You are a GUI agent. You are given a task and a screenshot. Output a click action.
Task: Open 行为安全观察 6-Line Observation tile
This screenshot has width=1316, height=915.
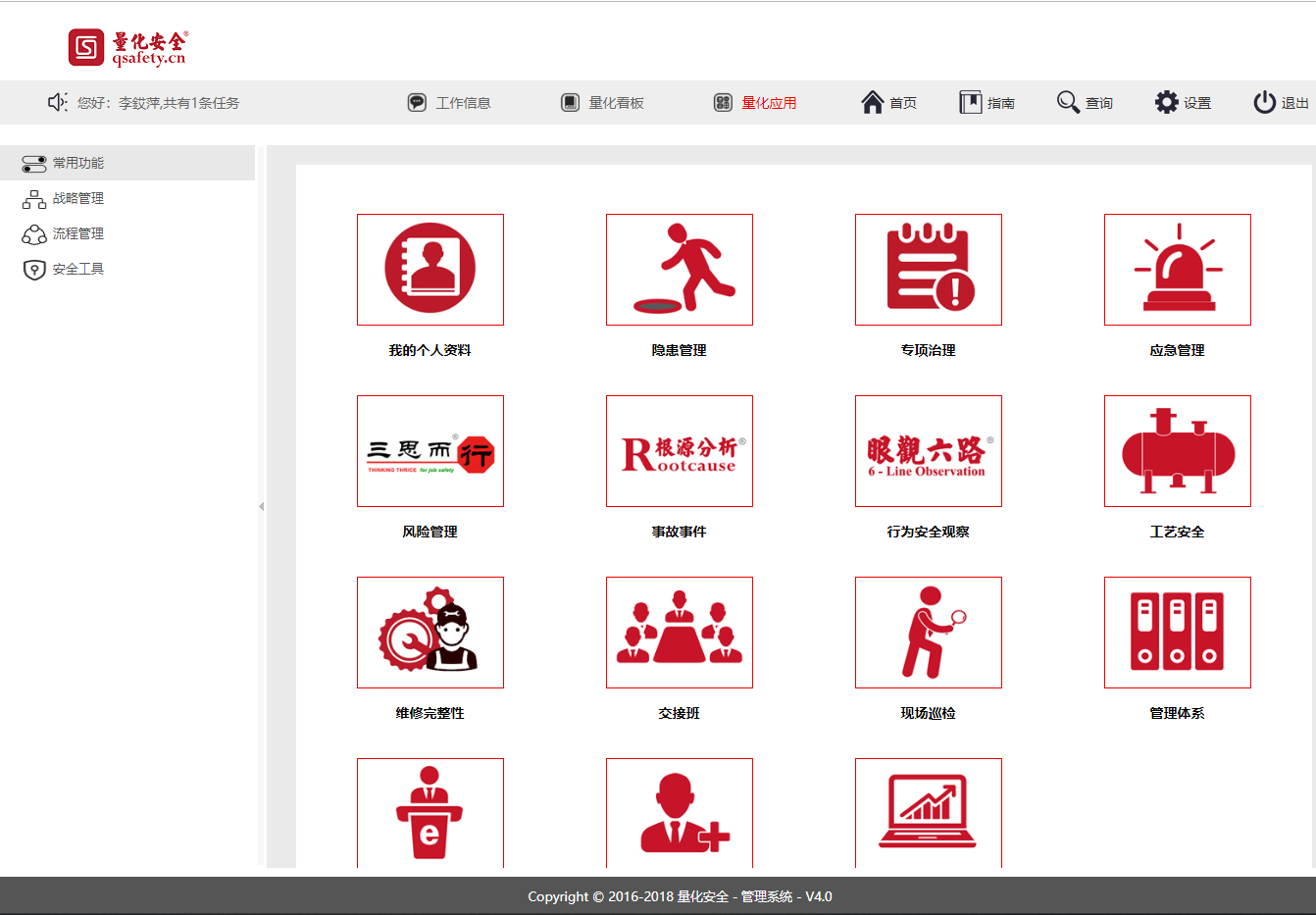tap(928, 451)
